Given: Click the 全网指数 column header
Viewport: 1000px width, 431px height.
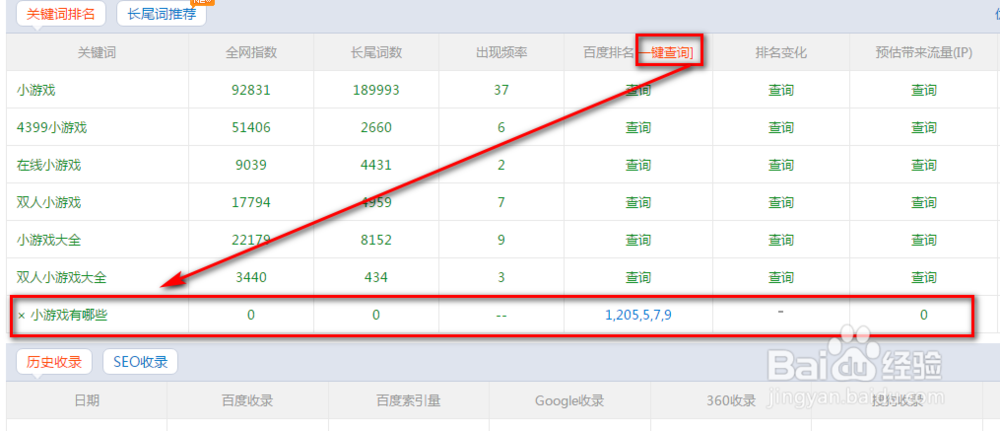Looking at the screenshot, I should tap(251, 52).
